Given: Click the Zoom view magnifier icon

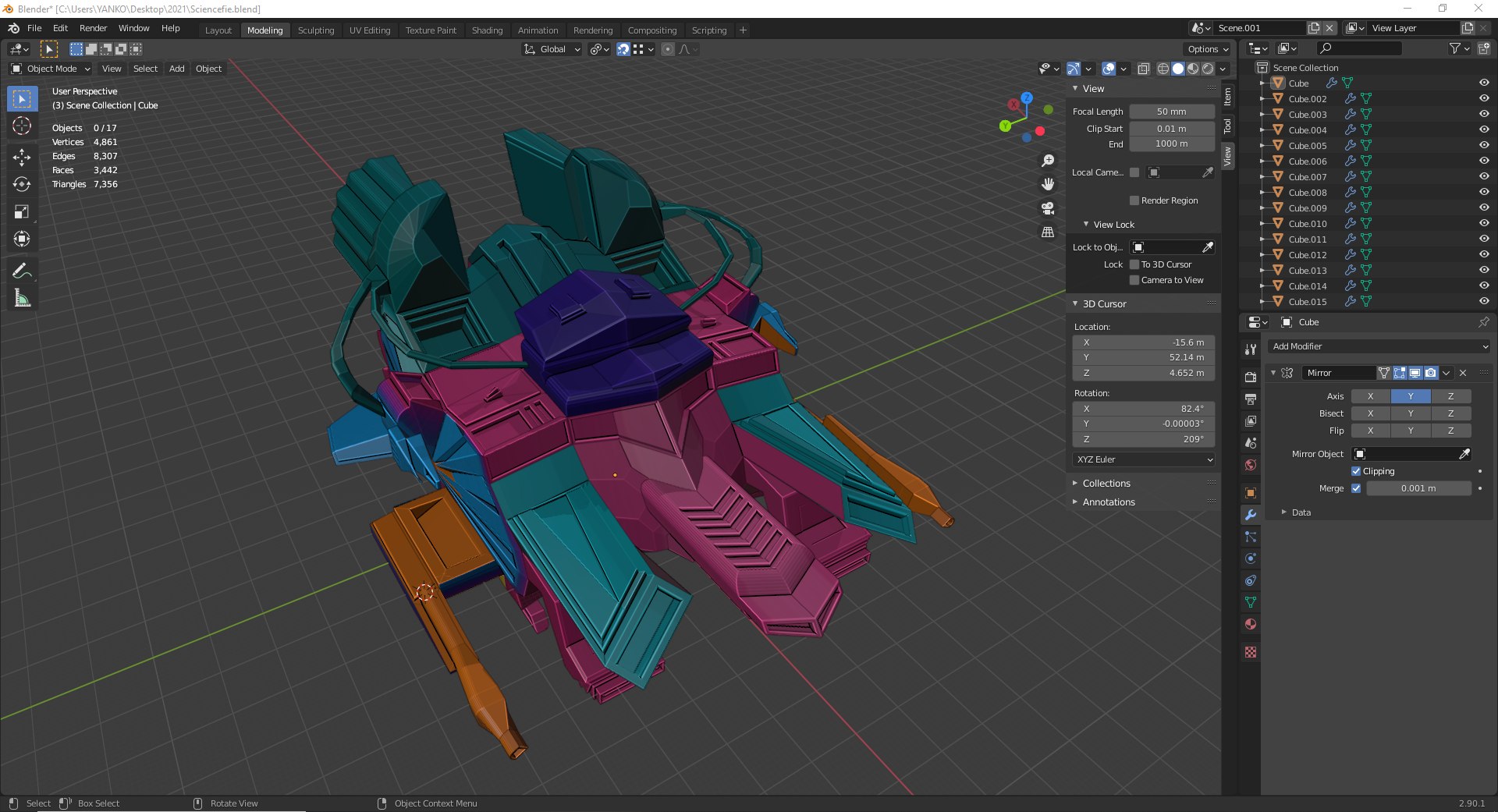Looking at the screenshot, I should 1048,161.
